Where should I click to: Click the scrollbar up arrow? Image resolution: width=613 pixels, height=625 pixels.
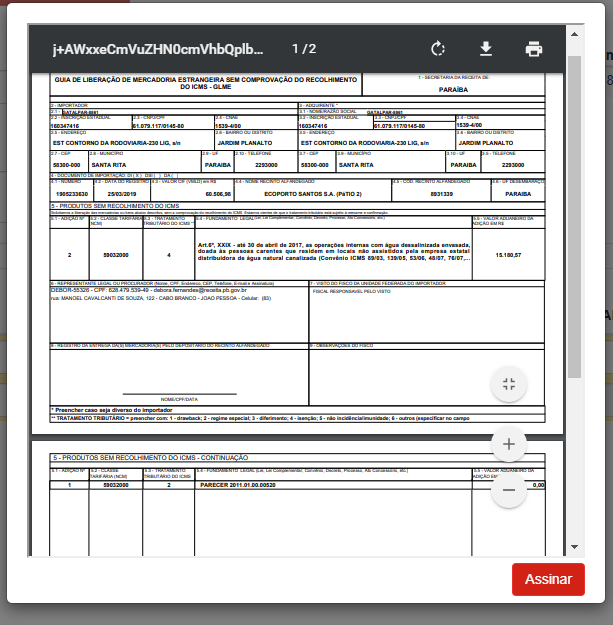(x=574, y=34)
